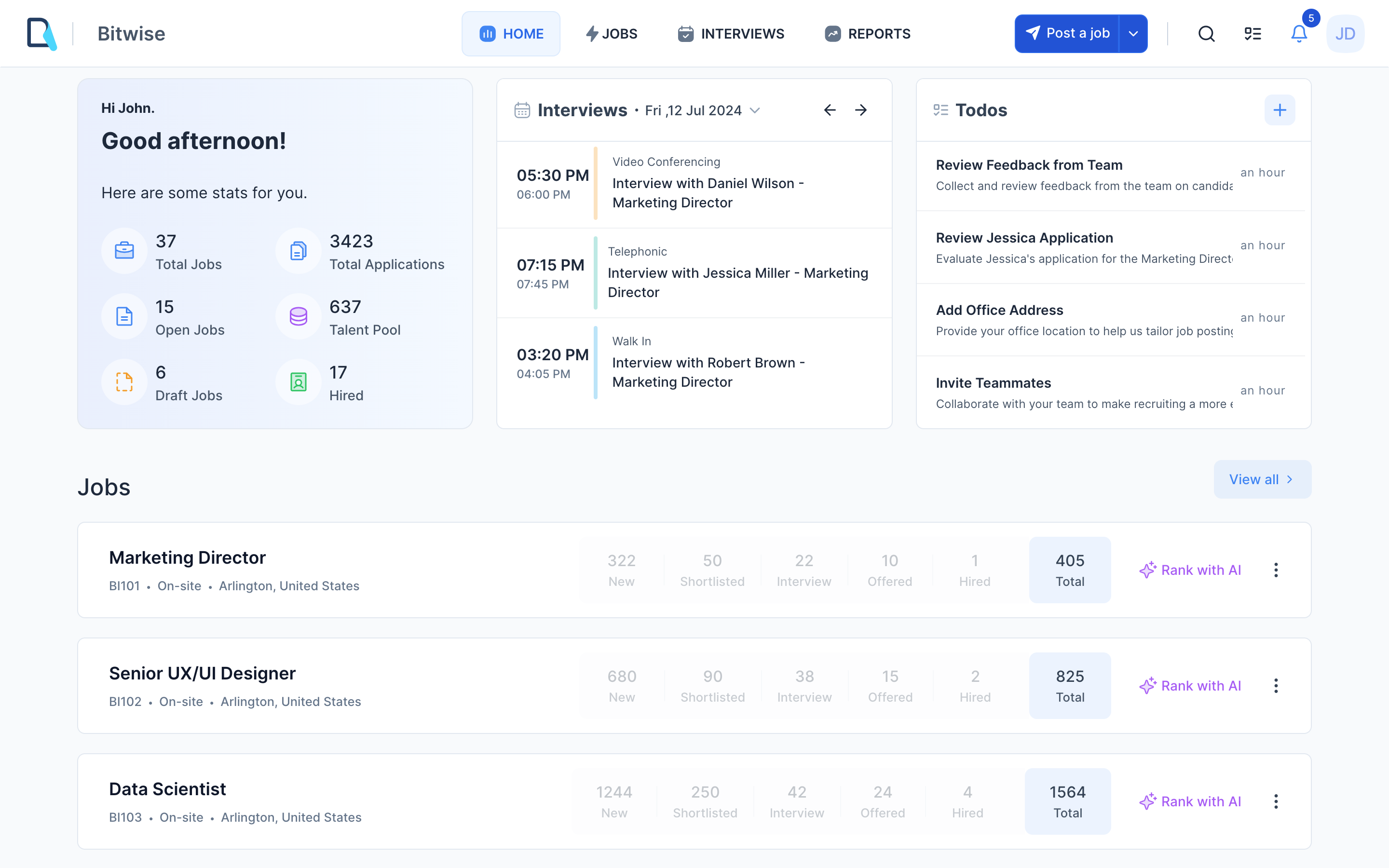Open the search icon in the header
This screenshot has height=868, width=1389.
click(1206, 33)
